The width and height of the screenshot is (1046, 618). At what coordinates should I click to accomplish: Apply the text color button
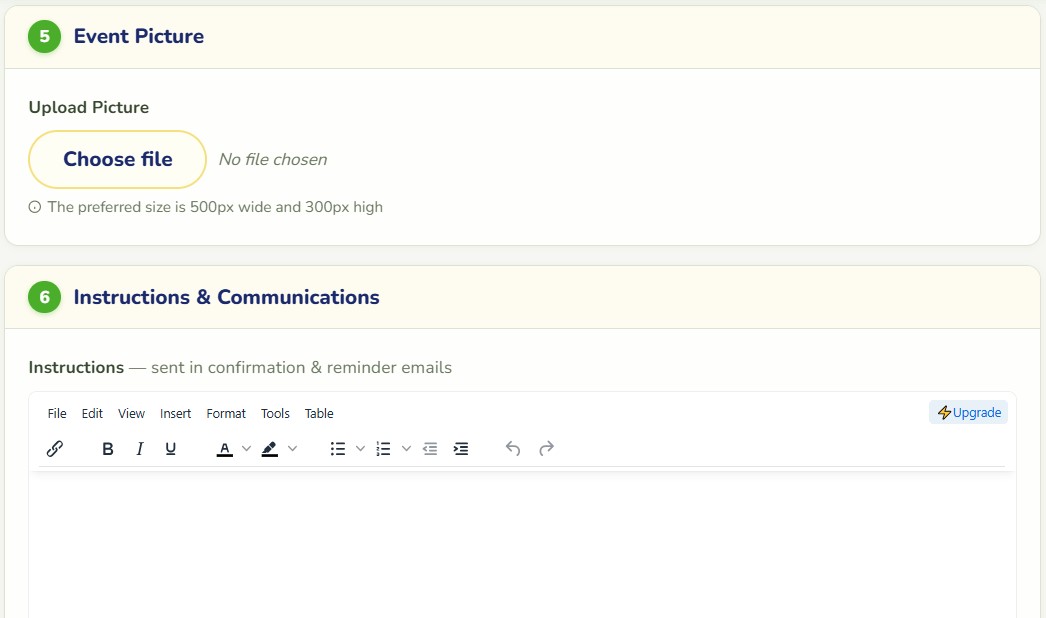pos(225,448)
